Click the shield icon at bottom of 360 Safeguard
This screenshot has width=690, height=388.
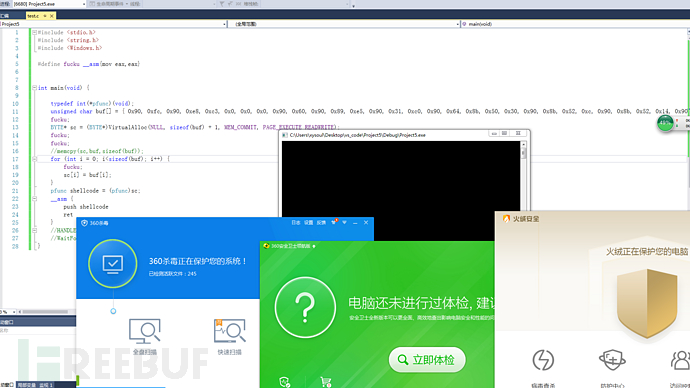coord(284,382)
